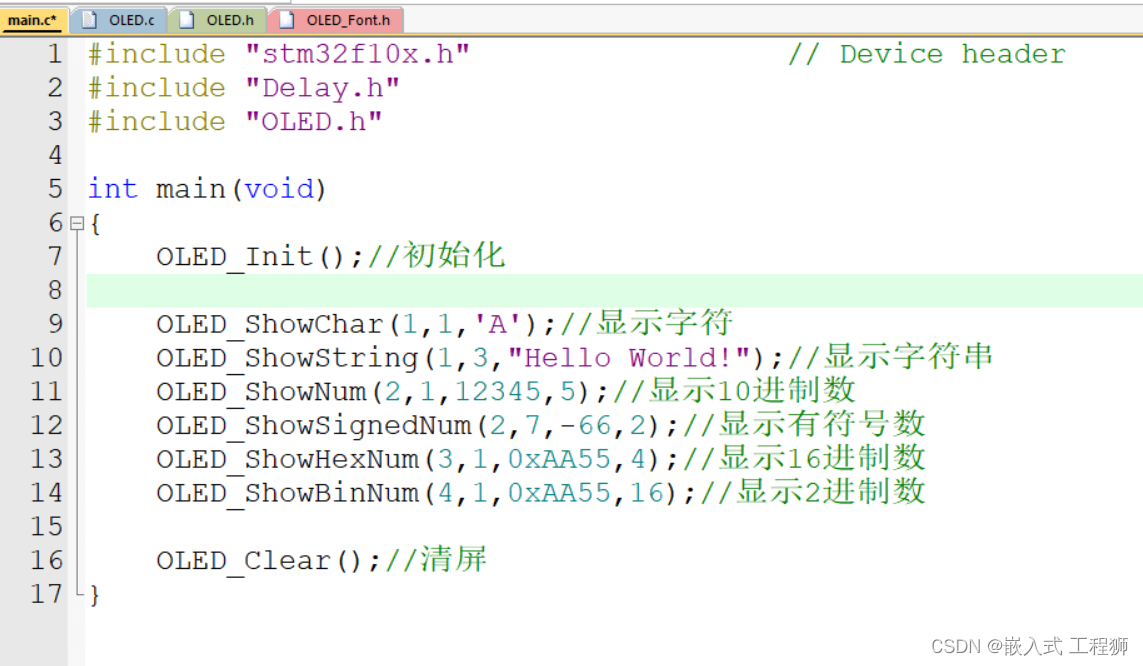This screenshot has width=1143, height=666.
Task: Click the "int" keyword on line 5
Action: pyautogui.click(x=113, y=189)
